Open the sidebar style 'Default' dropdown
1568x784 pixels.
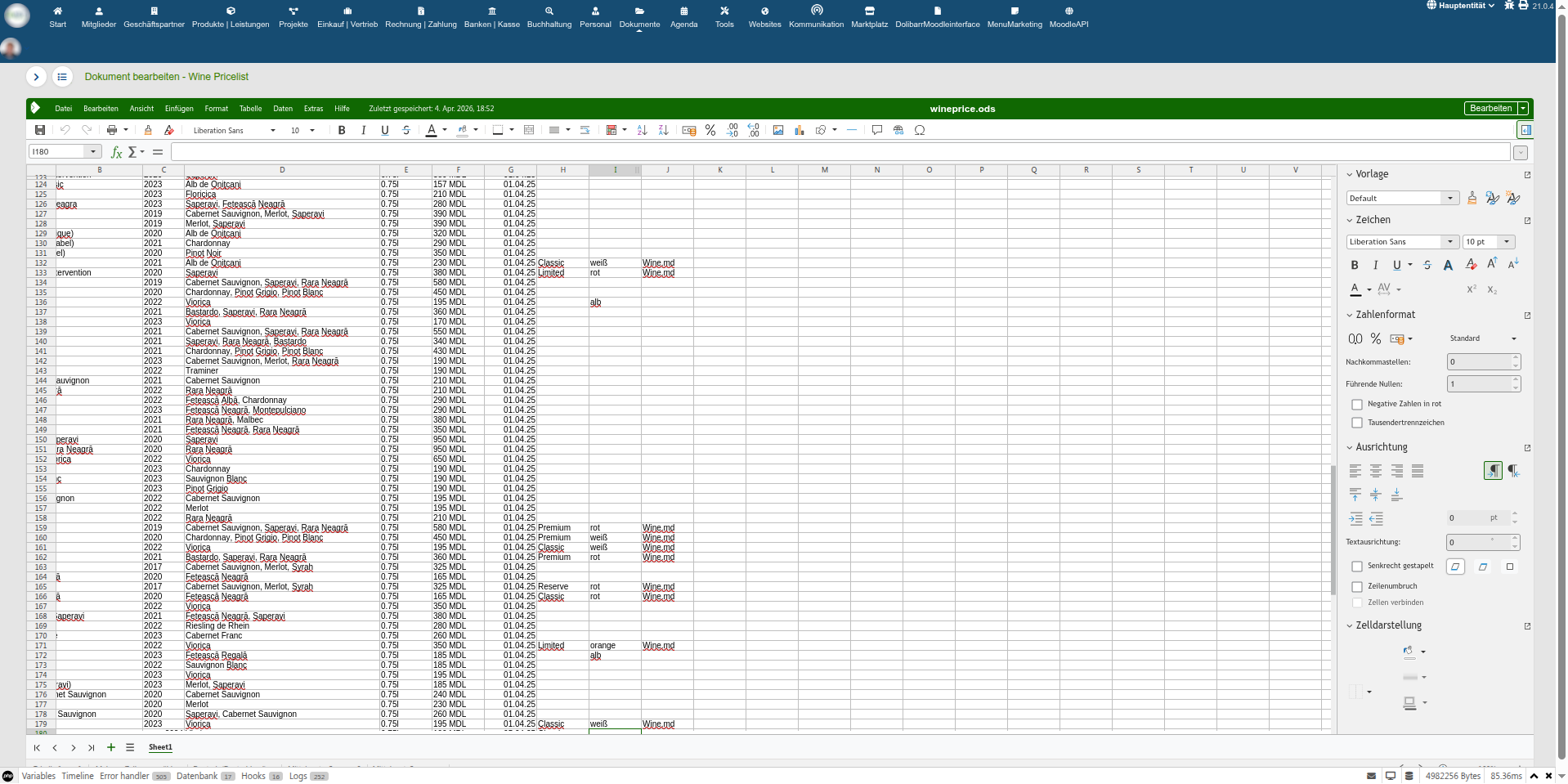pyautogui.click(x=1449, y=198)
